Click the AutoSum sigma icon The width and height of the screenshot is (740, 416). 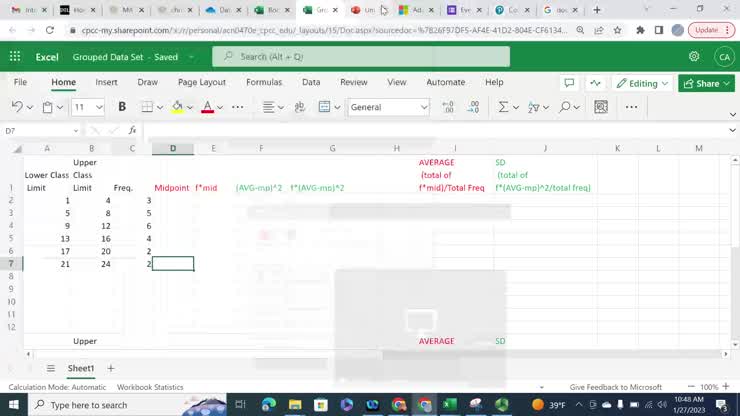pyautogui.click(x=503, y=107)
